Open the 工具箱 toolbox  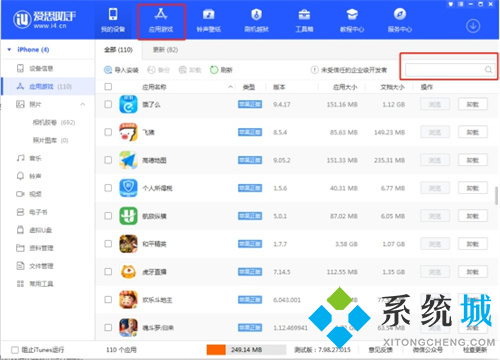[x=304, y=20]
